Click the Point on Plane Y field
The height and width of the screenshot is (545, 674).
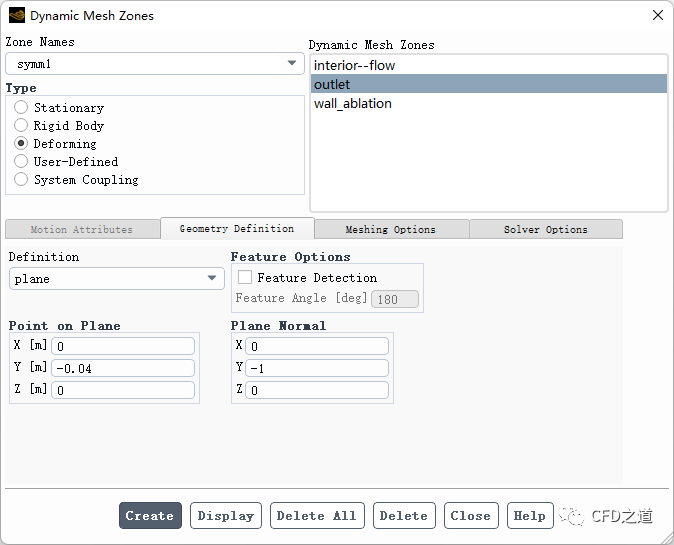pyautogui.click(x=124, y=368)
